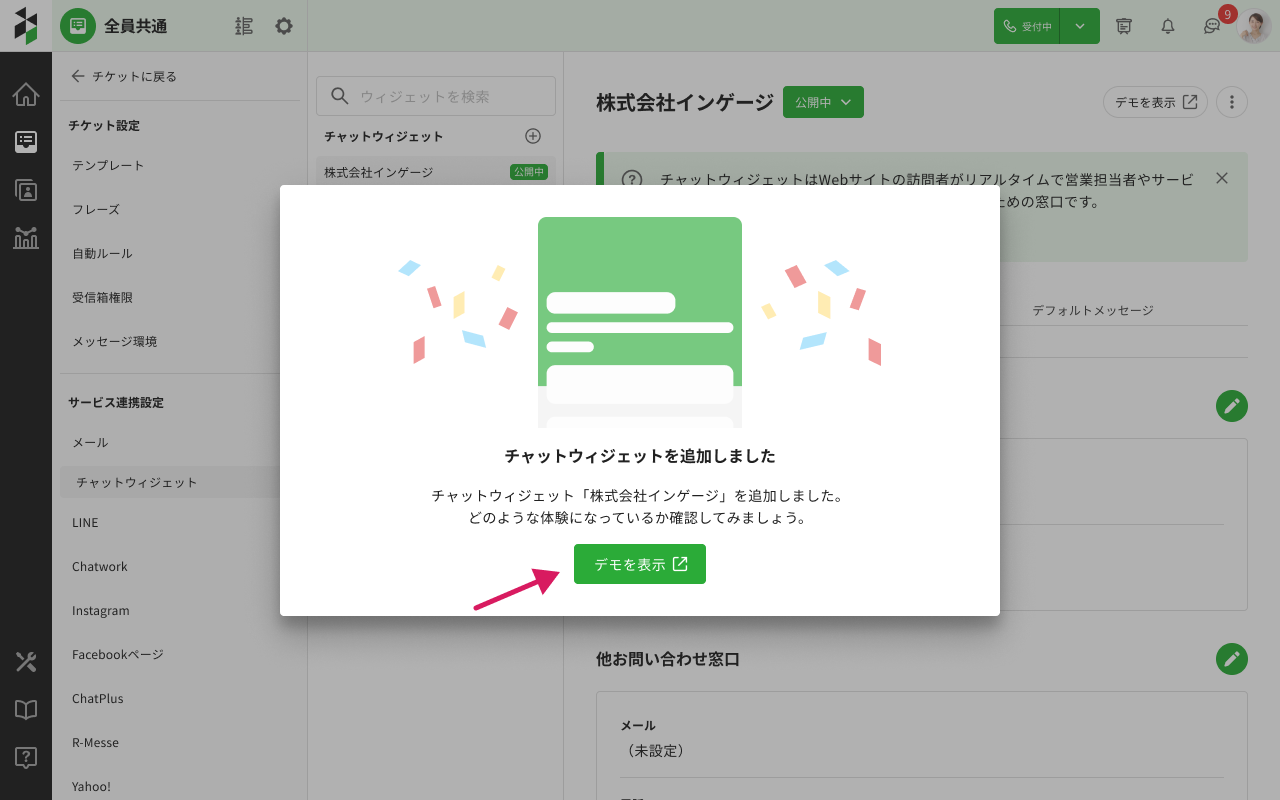Open chat messages icon with badge 9

click(1212, 27)
